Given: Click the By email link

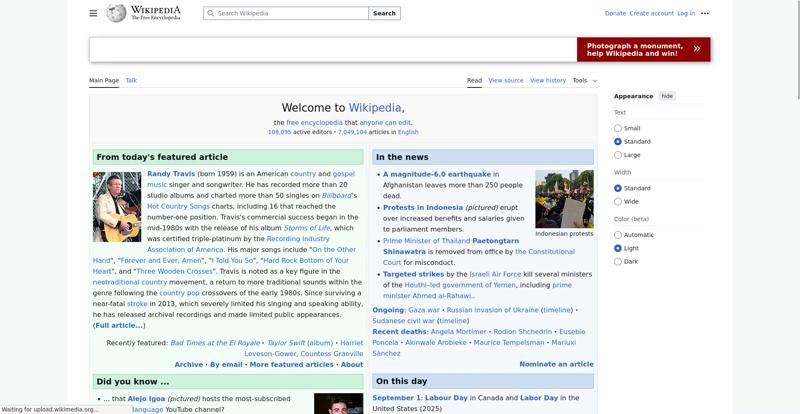Looking at the screenshot, I should pos(226,364).
